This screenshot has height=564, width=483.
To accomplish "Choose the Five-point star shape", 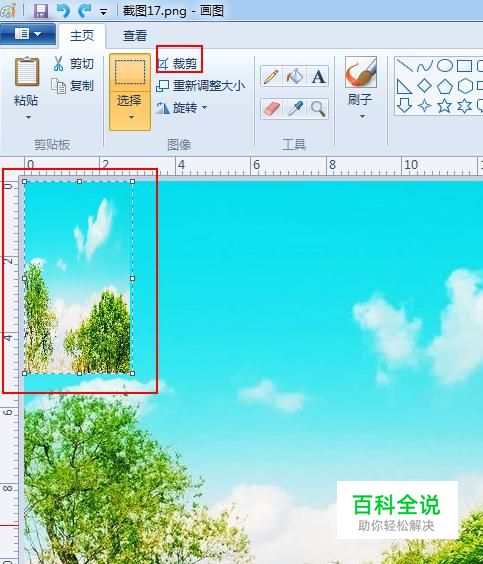I will 445,106.
